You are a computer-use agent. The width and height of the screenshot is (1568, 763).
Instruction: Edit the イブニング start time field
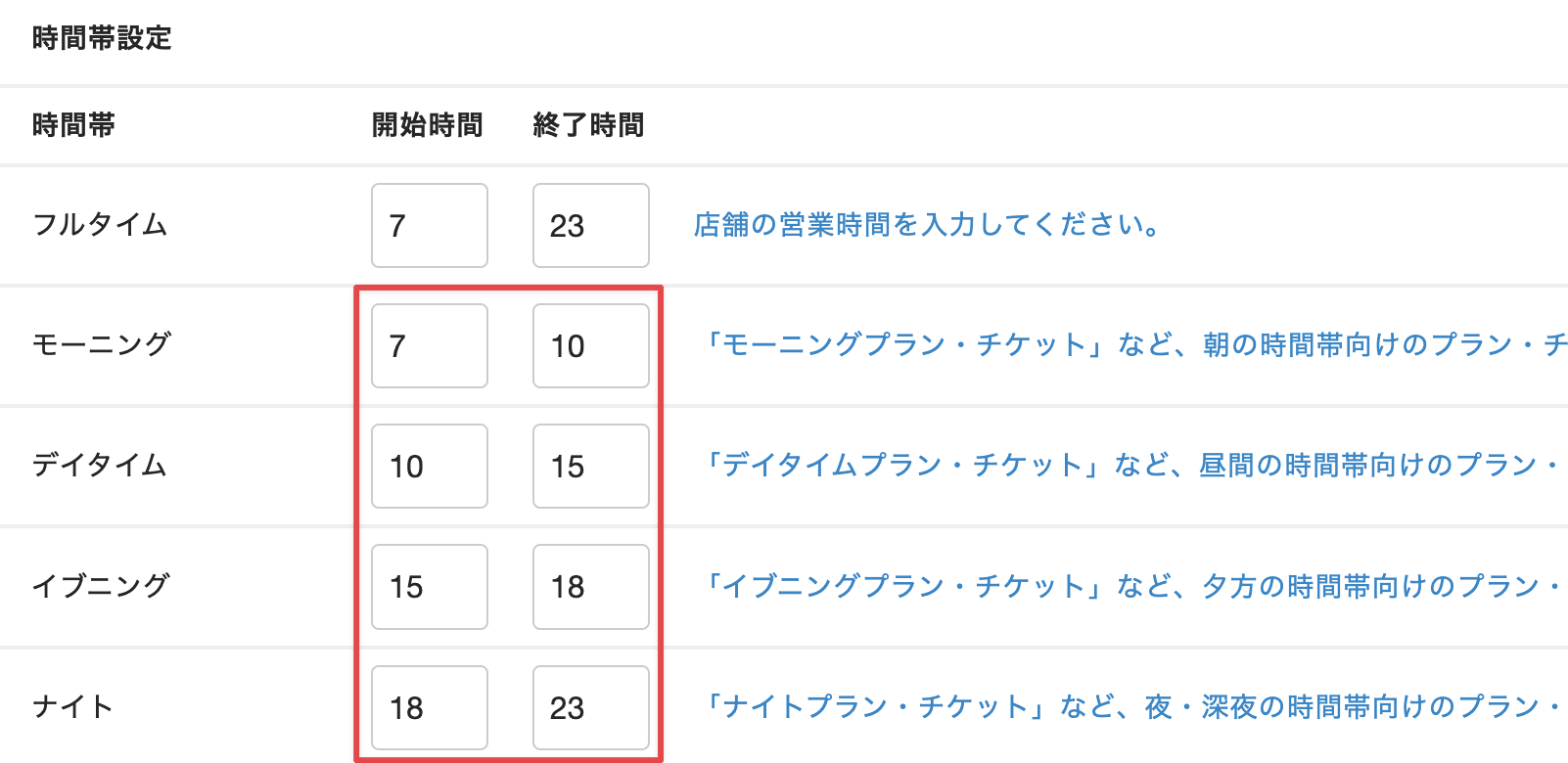(429, 587)
